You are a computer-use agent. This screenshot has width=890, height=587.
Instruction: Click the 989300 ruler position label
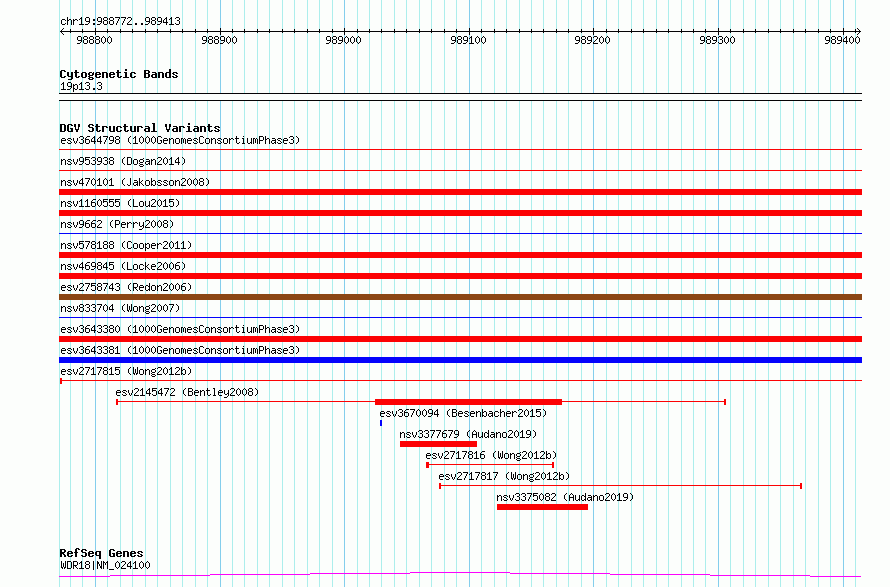(x=717, y=40)
